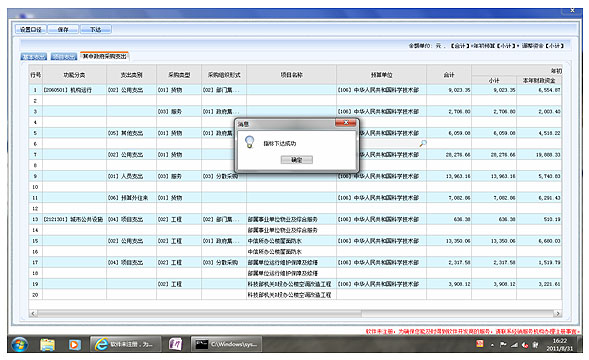Click the lightbulb info icon in the dialog
Viewport: 589px width, 360px height.
click(x=249, y=142)
